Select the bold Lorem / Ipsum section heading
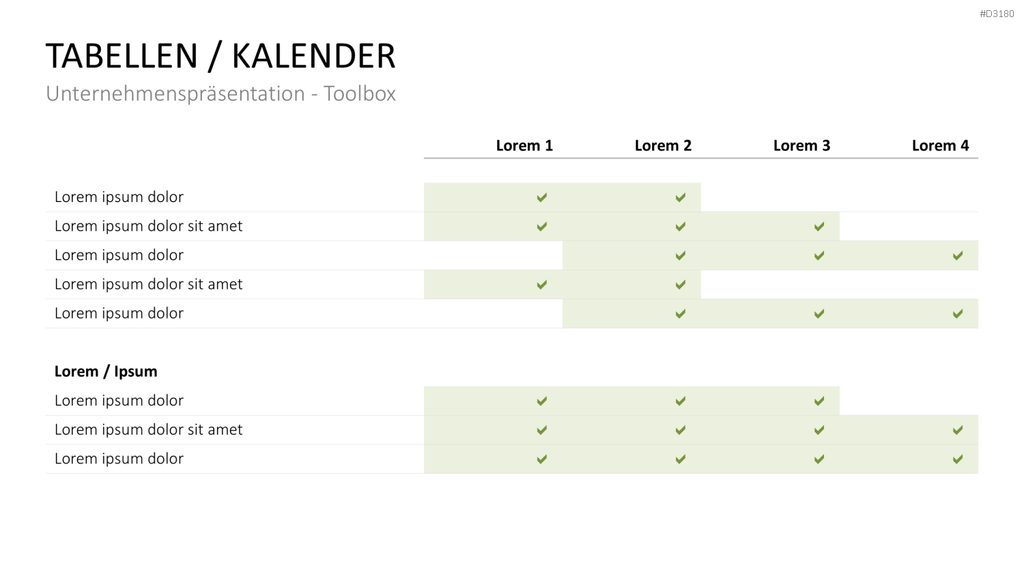 click(106, 372)
